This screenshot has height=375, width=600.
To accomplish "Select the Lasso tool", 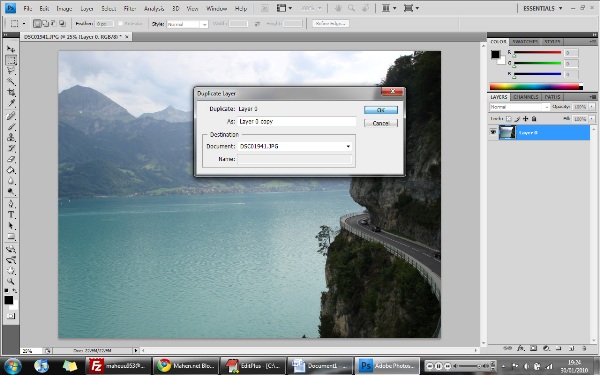I will pos(11,71).
